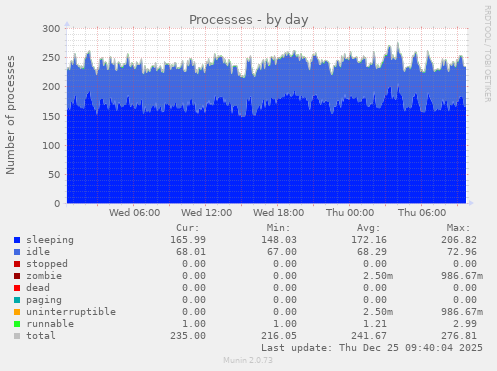The image size is (497, 371).
Task: Click the dead legend color swatch
Action: pyautogui.click(x=17, y=288)
